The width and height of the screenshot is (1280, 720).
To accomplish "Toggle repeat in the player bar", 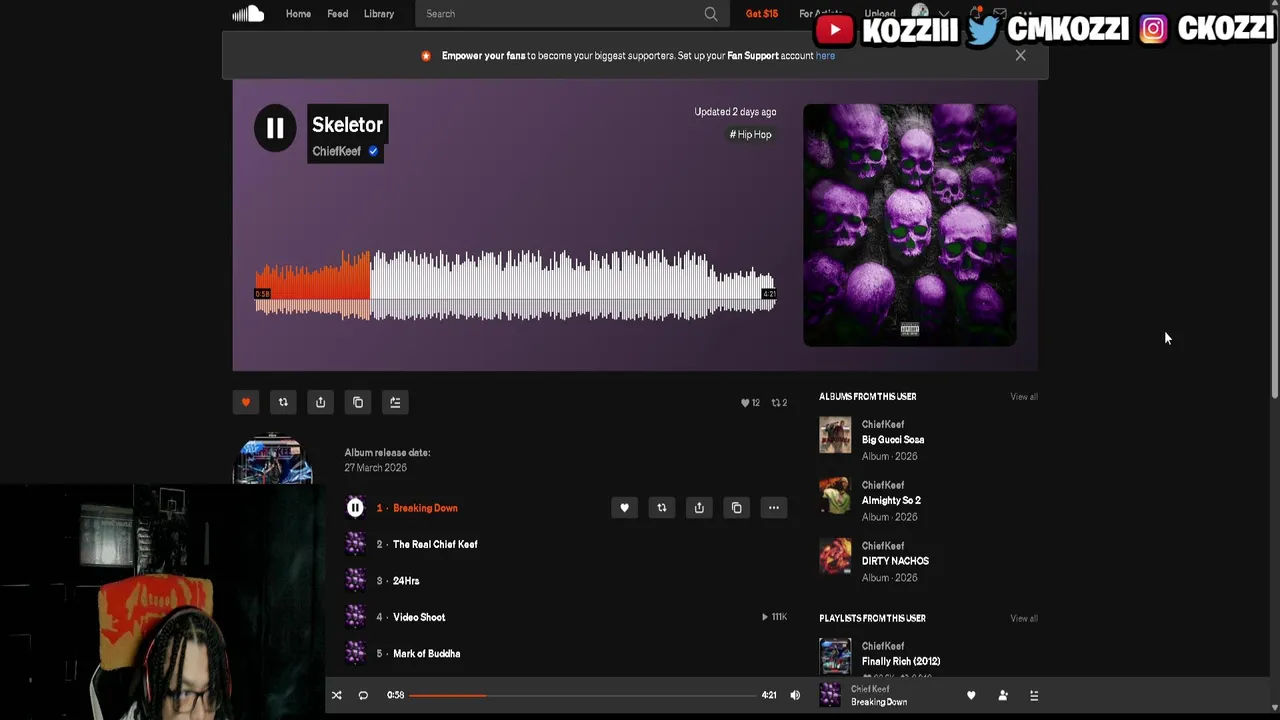I will point(363,695).
